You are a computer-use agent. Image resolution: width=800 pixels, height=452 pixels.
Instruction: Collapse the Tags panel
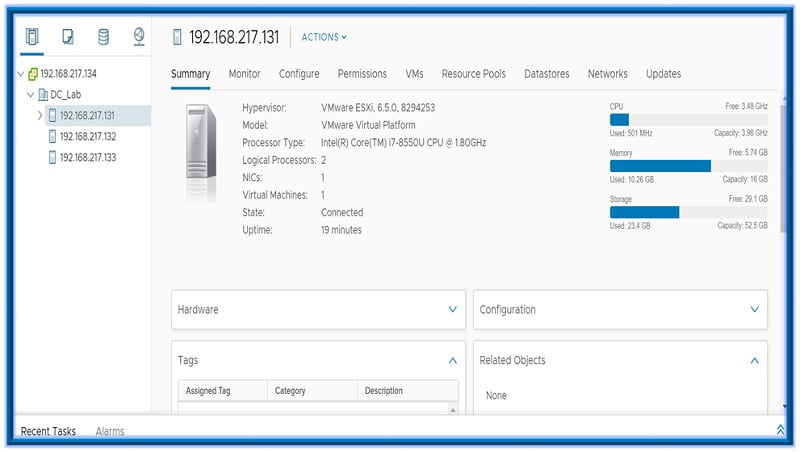pyautogui.click(x=452, y=360)
